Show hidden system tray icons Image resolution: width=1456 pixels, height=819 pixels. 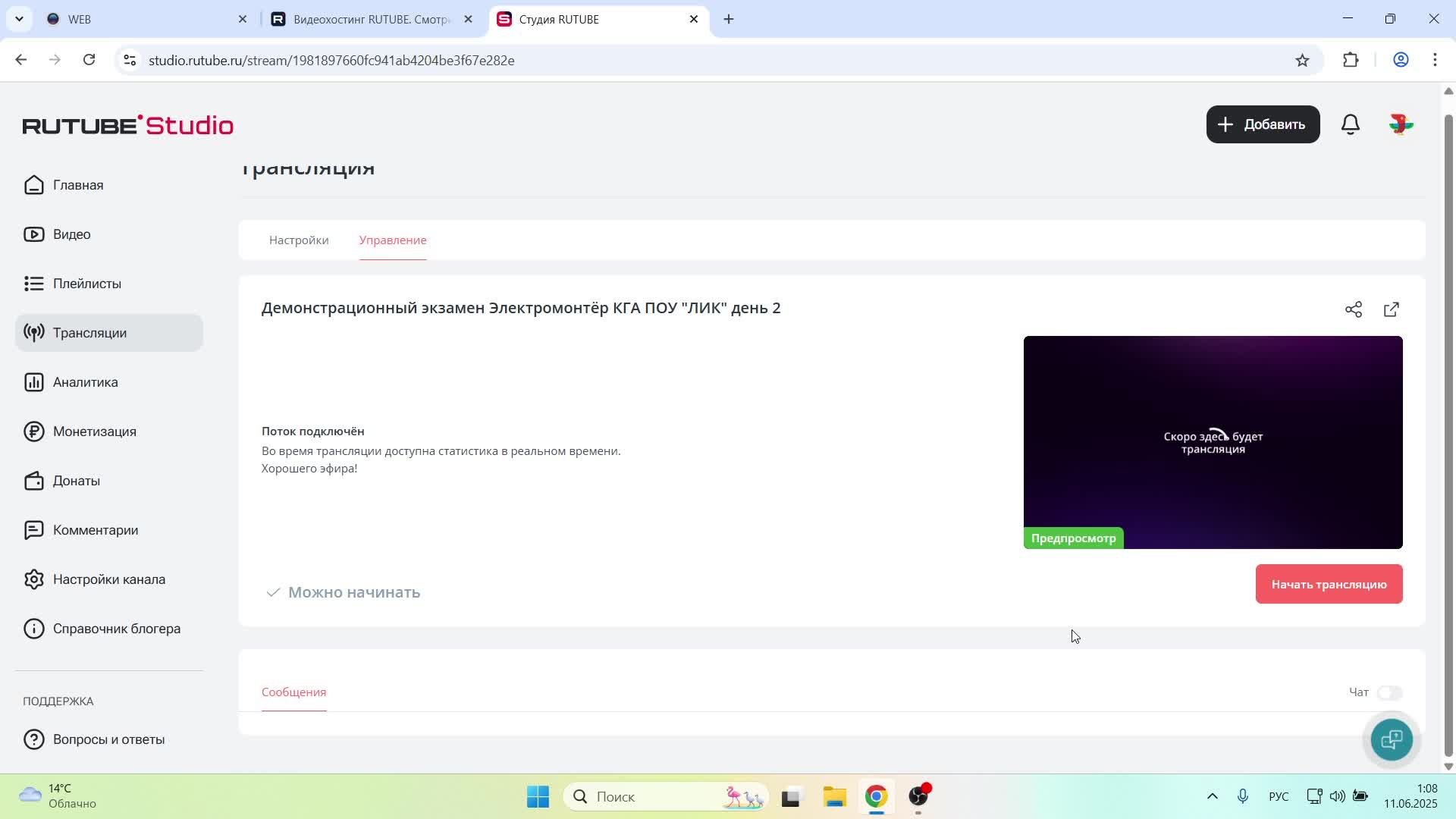point(1212,796)
